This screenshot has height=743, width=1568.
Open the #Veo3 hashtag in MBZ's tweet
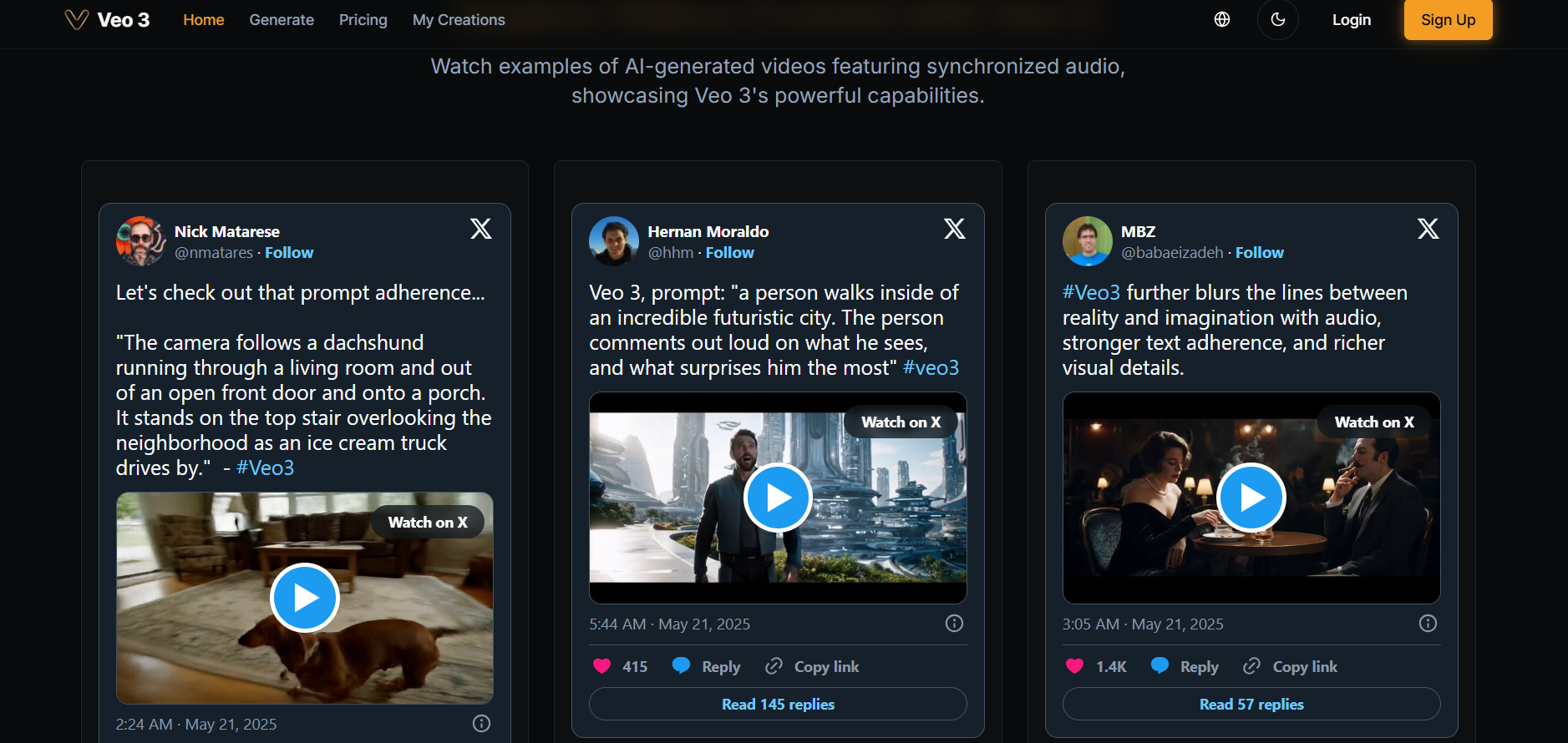[x=1091, y=292]
